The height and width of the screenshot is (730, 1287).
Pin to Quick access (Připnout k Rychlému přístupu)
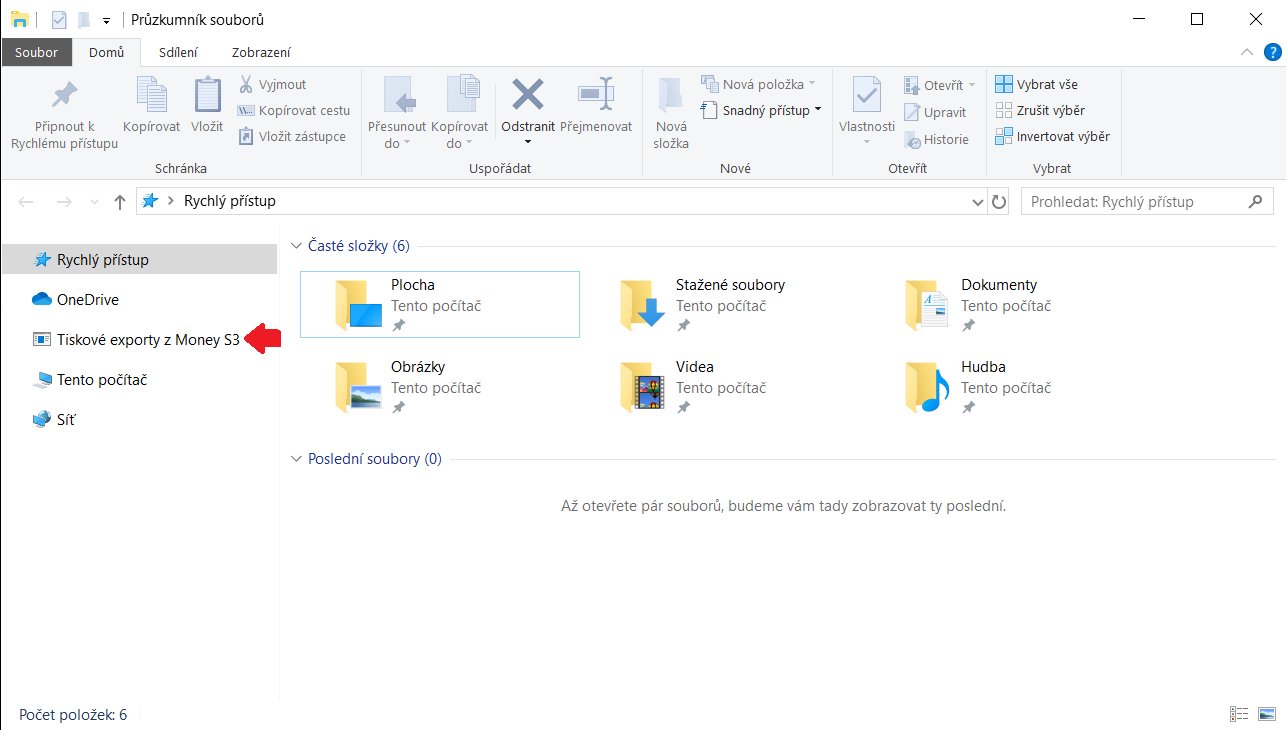pyautogui.click(x=64, y=115)
